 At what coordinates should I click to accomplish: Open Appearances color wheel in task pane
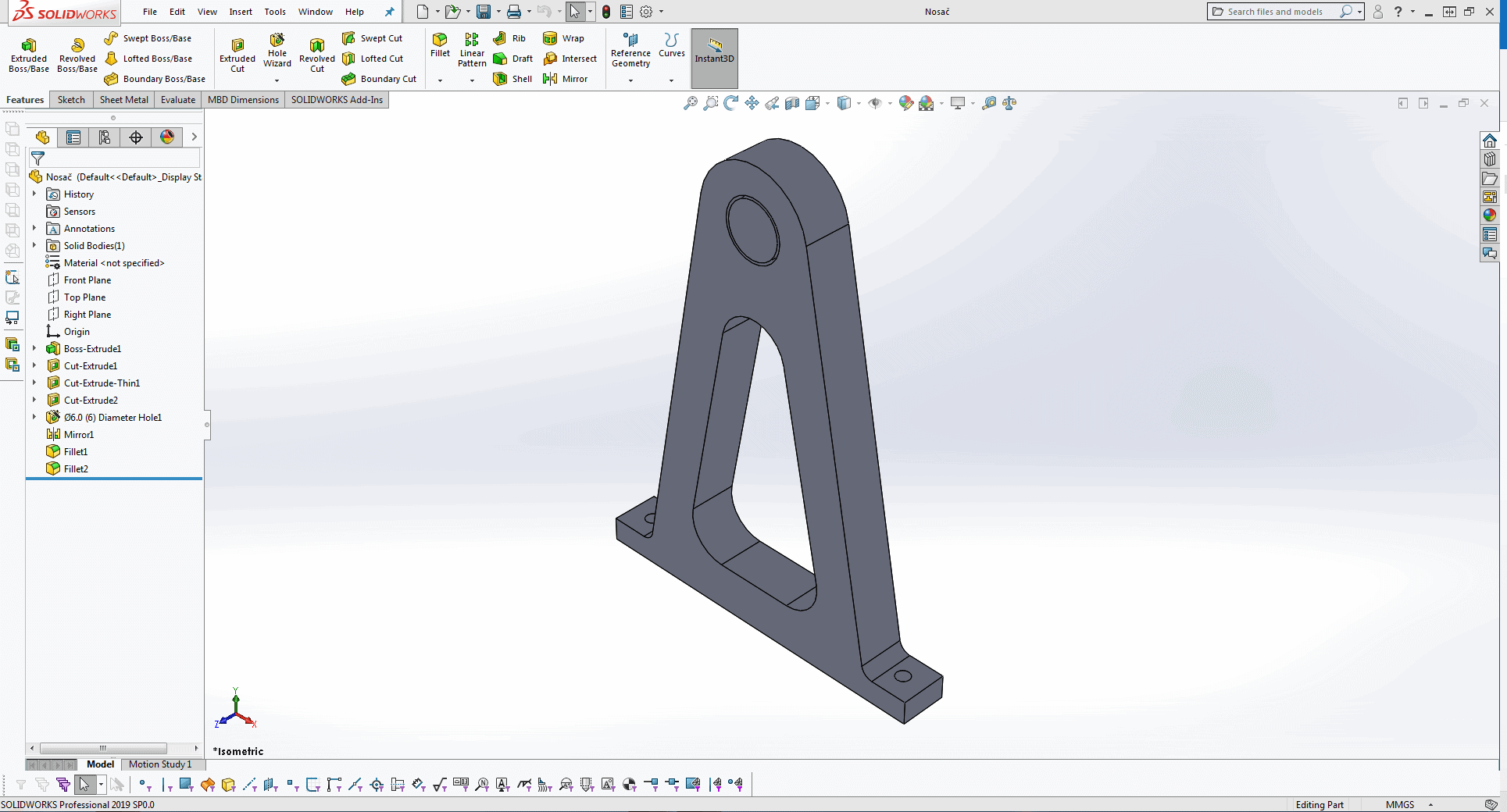pyautogui.click(x=1490, y=215)
